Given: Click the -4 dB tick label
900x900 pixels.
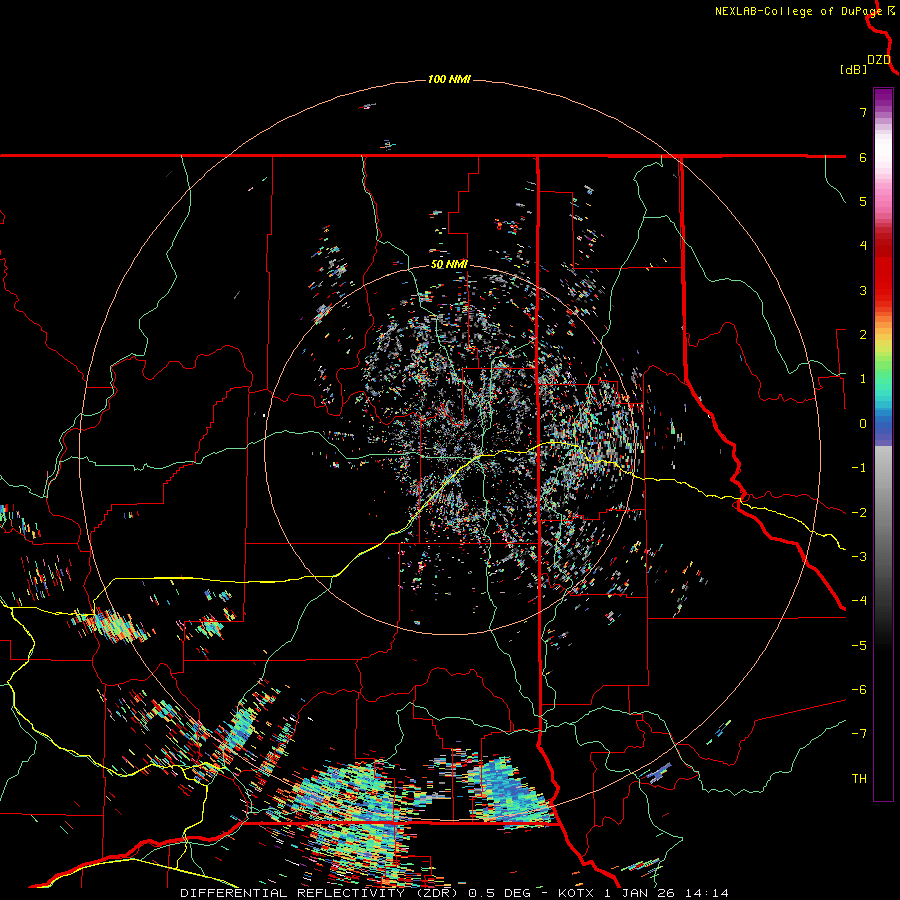Looking at the screenshot, I should point(859,600).
